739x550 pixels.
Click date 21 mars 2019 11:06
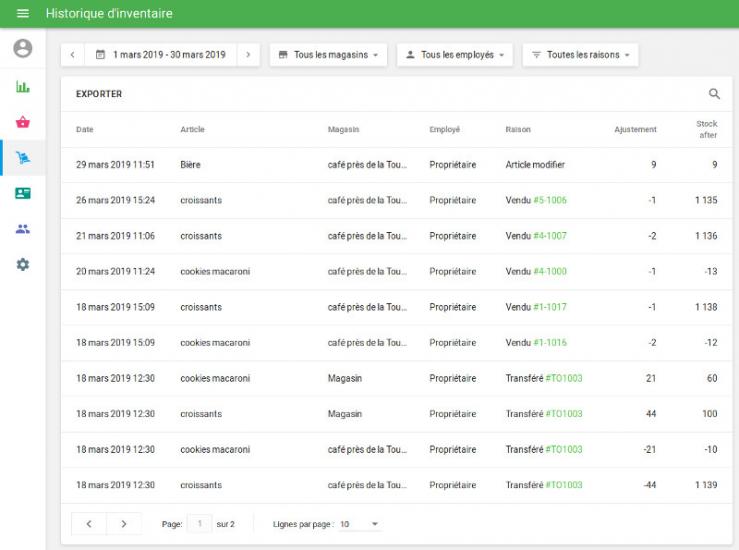pyautogui.click(x=115, y=236)
